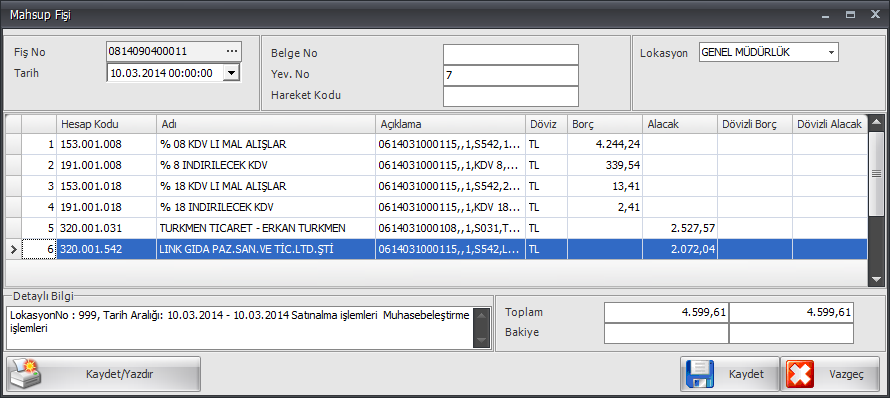Click the % 18 KDV LI MAL ALIŞLAR cell

tap(266, 186)
